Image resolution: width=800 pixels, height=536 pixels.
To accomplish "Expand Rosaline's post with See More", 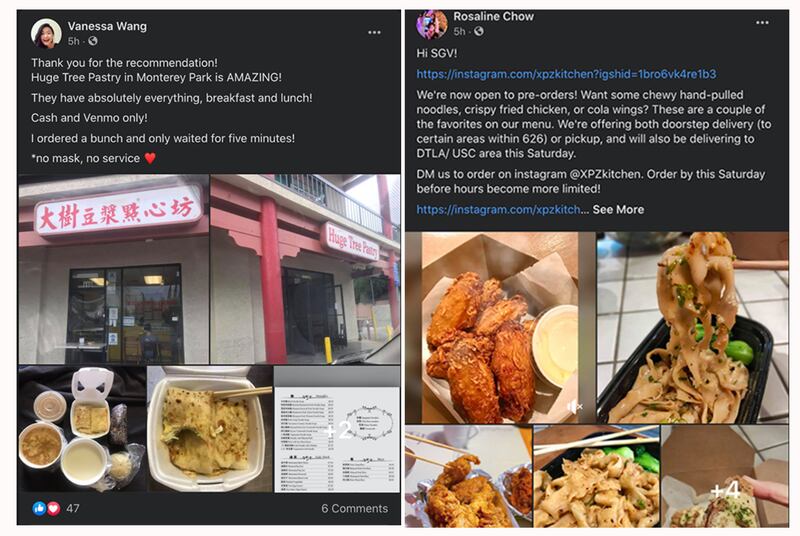I will [x=618, y=210].
